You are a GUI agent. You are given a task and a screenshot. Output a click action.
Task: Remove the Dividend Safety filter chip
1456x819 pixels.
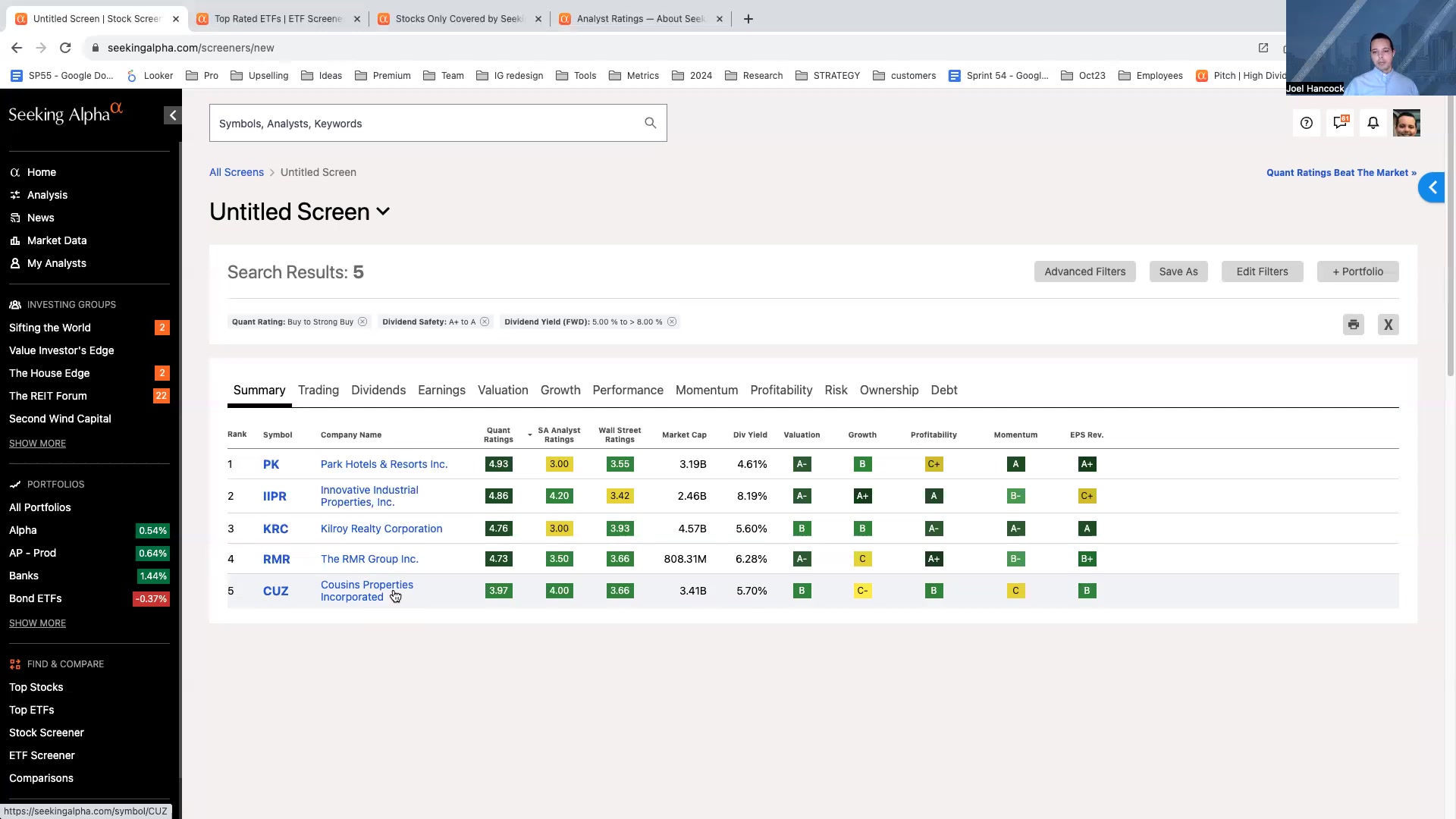tap(485, 322)
